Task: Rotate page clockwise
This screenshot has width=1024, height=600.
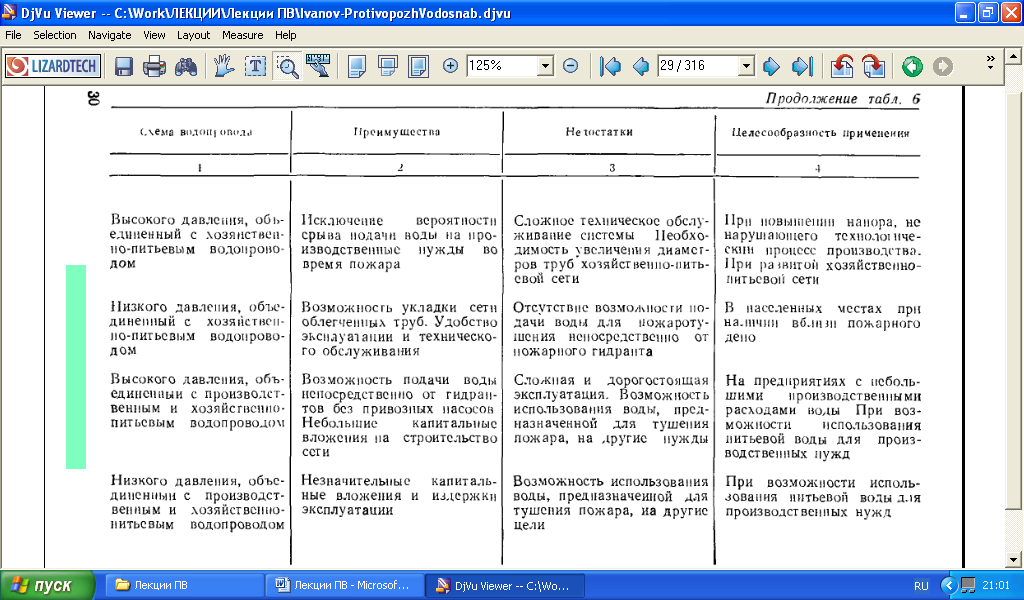Action: [873, 66]
